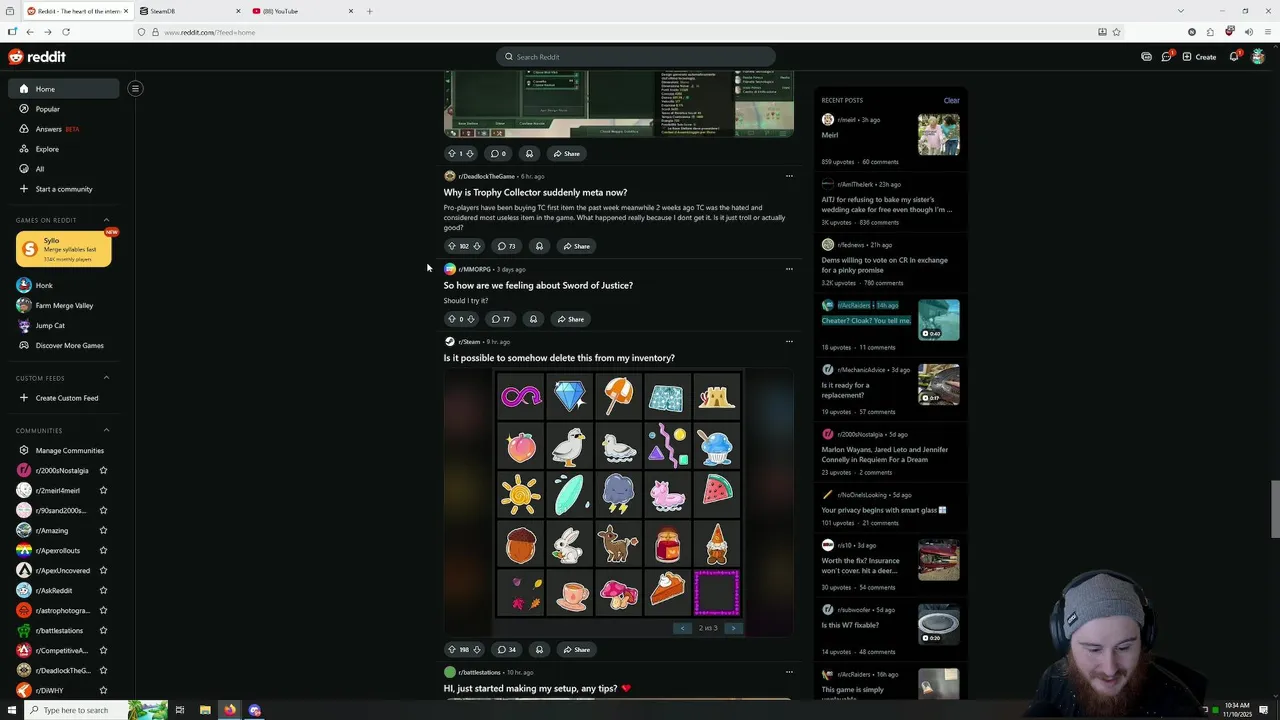Upvote the Trophy Collector post
Image resolution: width=1280 pixels, height=720 pixels.
tap(451, 246)
